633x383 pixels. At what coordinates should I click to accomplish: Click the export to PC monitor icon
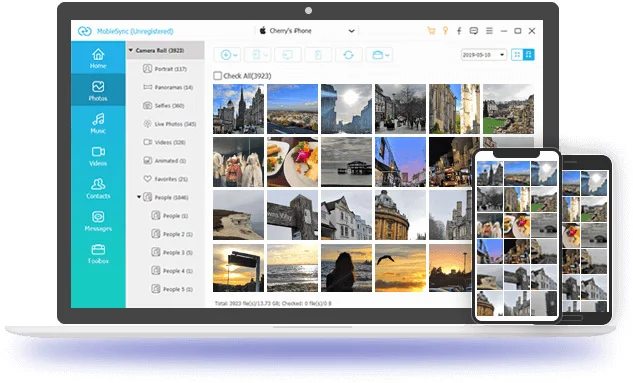pyautogui.click(x=287, y=55)
